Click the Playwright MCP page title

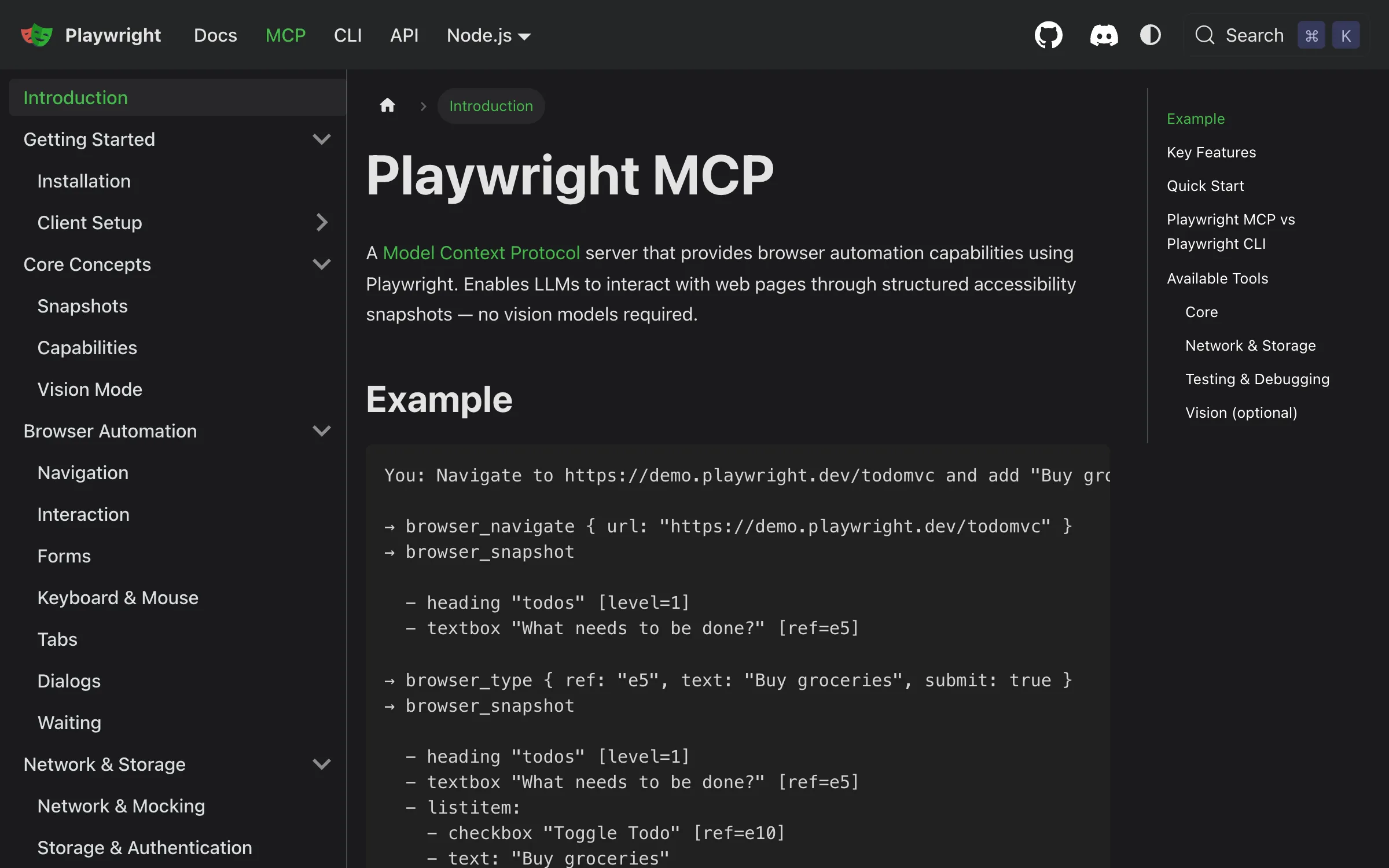click(569, 175)
